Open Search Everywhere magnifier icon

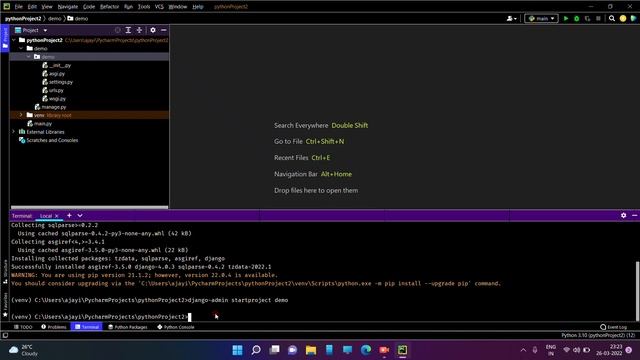point(612,18)
